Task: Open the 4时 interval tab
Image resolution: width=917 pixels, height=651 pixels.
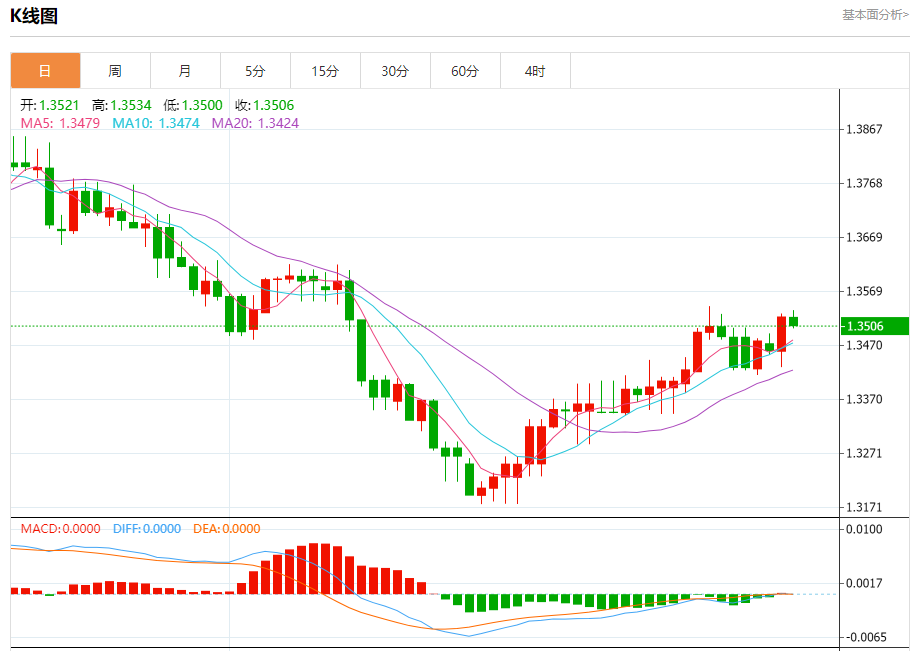Action: 536,71
